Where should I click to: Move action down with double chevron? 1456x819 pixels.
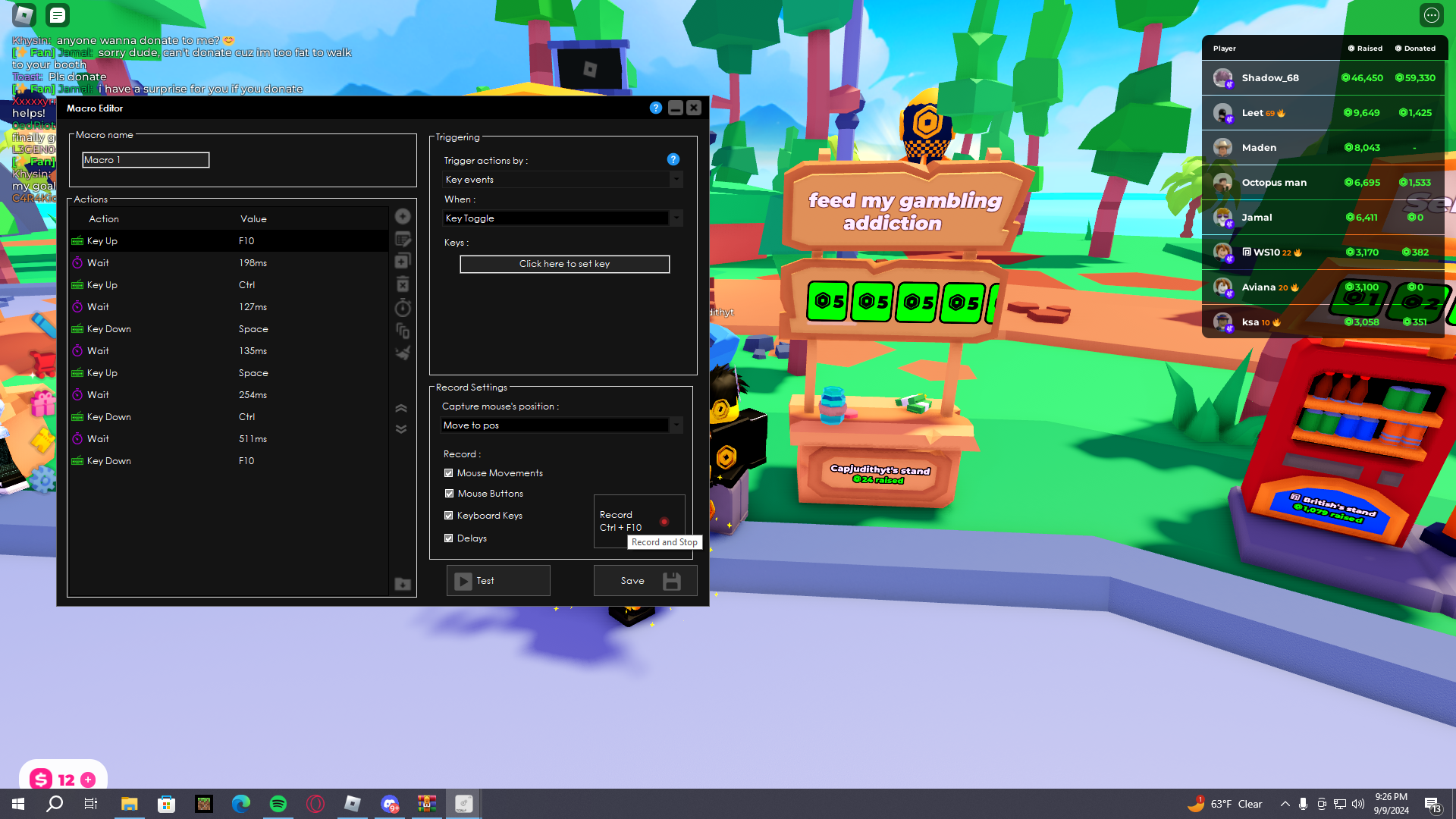point(401,429)
